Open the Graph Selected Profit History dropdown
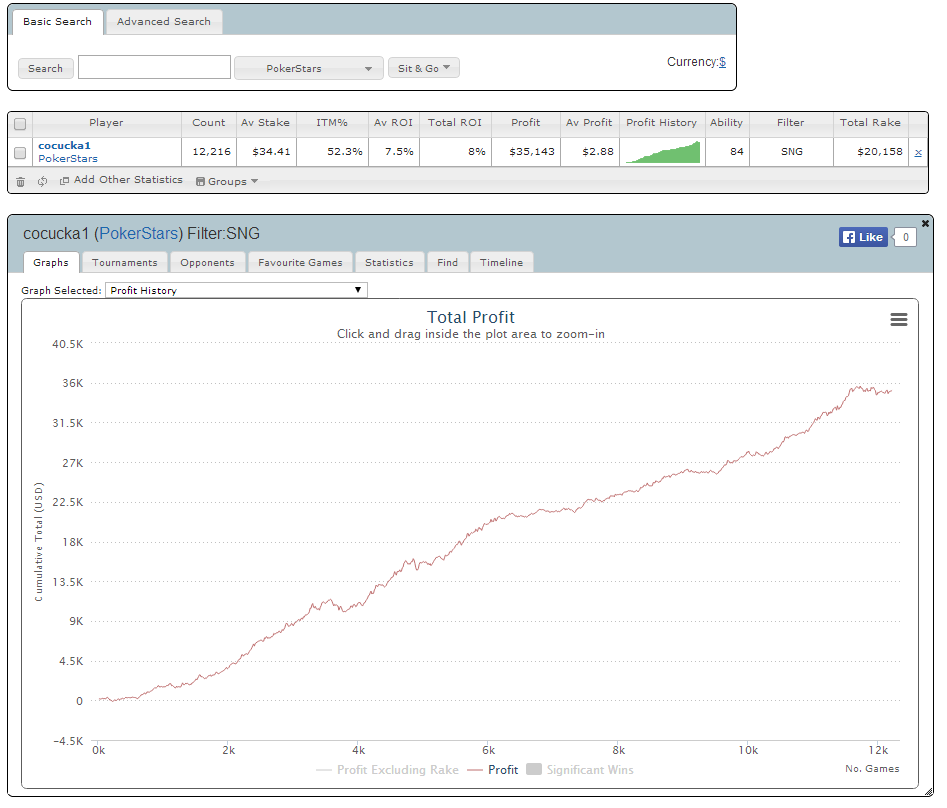947x808 pixels. tap(236, 290)
